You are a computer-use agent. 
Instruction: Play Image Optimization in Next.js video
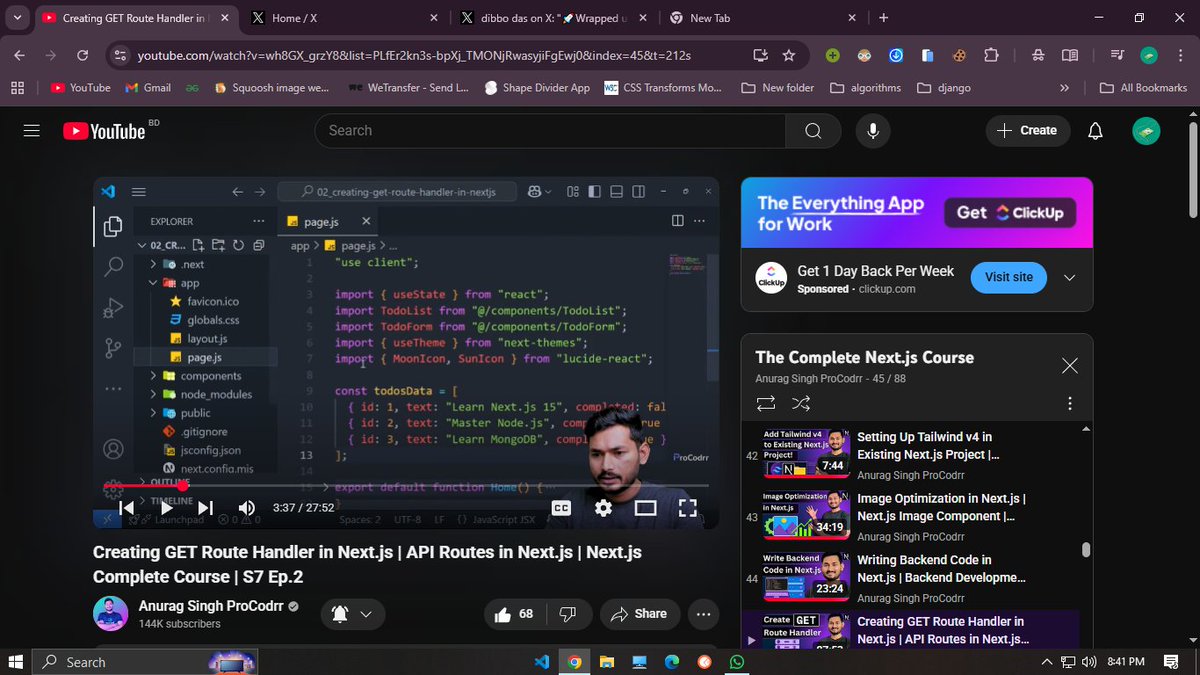911,517
